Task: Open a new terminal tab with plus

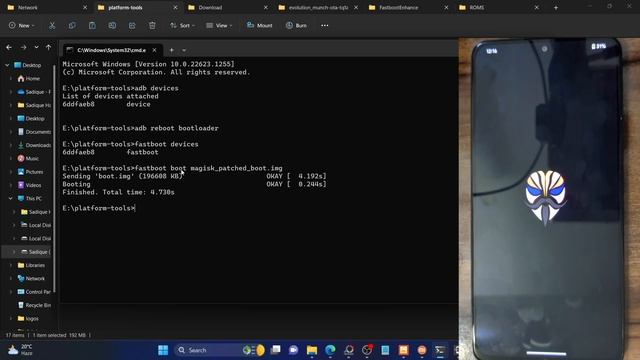Action: point(171,50)
